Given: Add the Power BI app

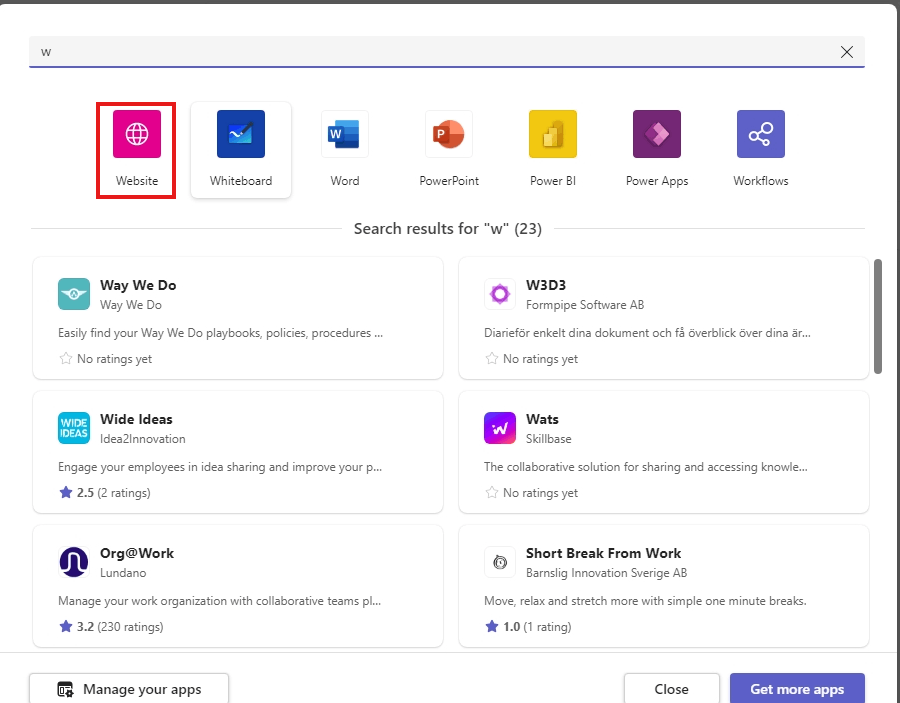Looking at the screenshot, I should (x=553, y=134).
